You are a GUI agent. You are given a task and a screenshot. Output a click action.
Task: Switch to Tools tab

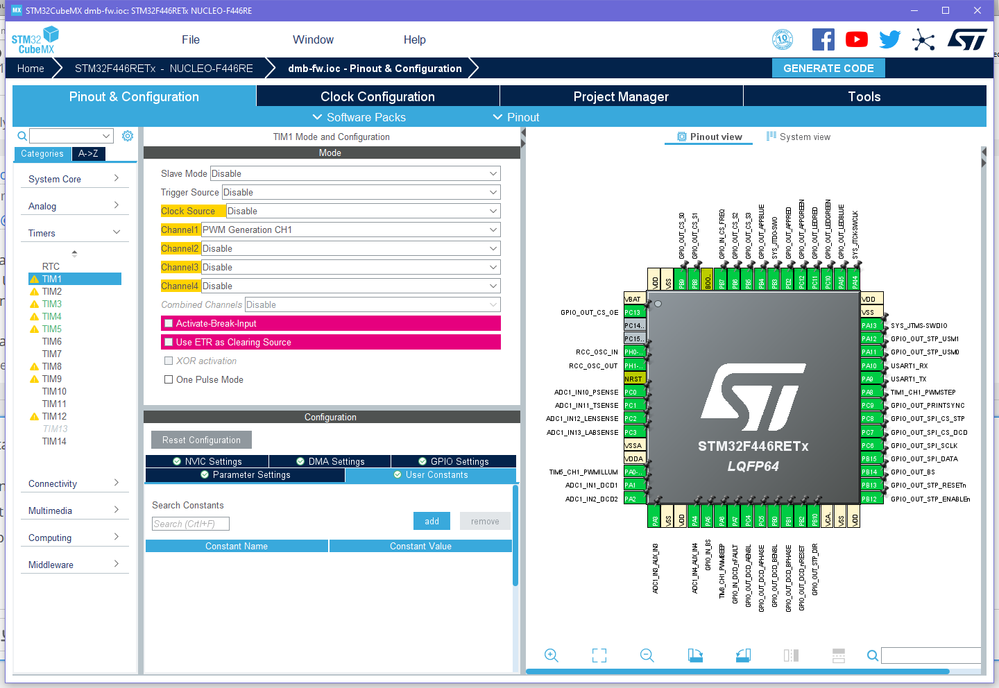(865, 97)
